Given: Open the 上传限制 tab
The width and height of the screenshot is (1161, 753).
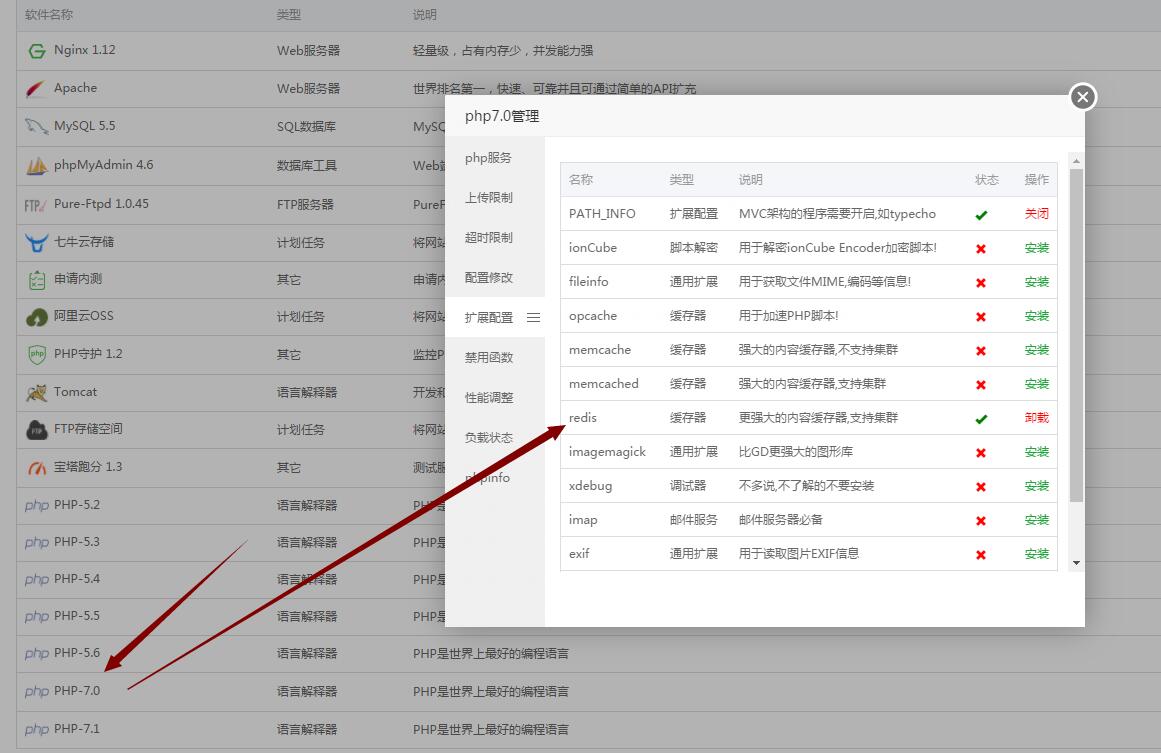Looking at the screenshot, I should [x=495, y=198].
